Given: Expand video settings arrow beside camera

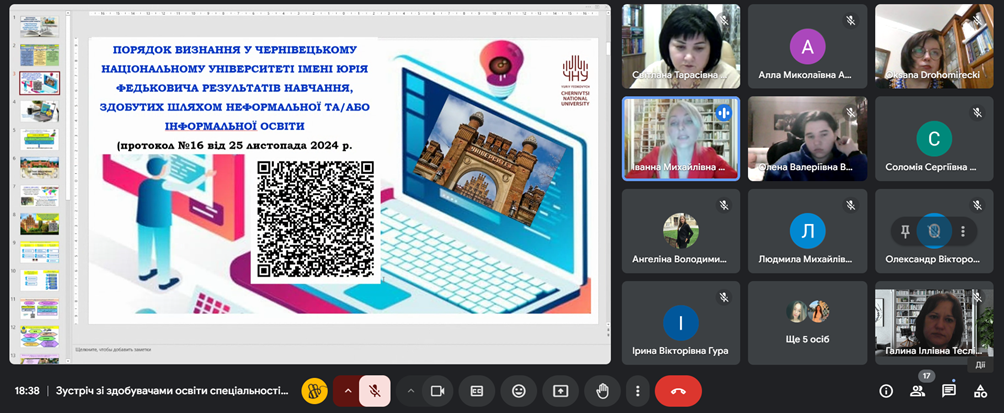Looking at the screenshot, I should pyautogui.click(x=410, y=391).
